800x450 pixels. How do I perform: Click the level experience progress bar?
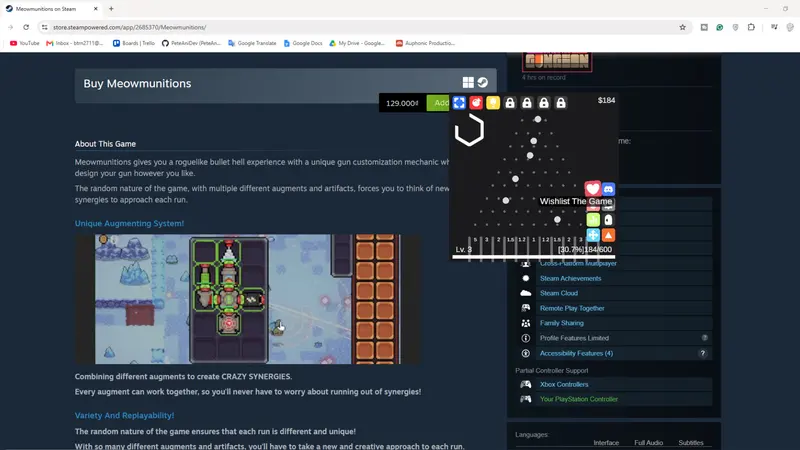click(x=534, y=257)
